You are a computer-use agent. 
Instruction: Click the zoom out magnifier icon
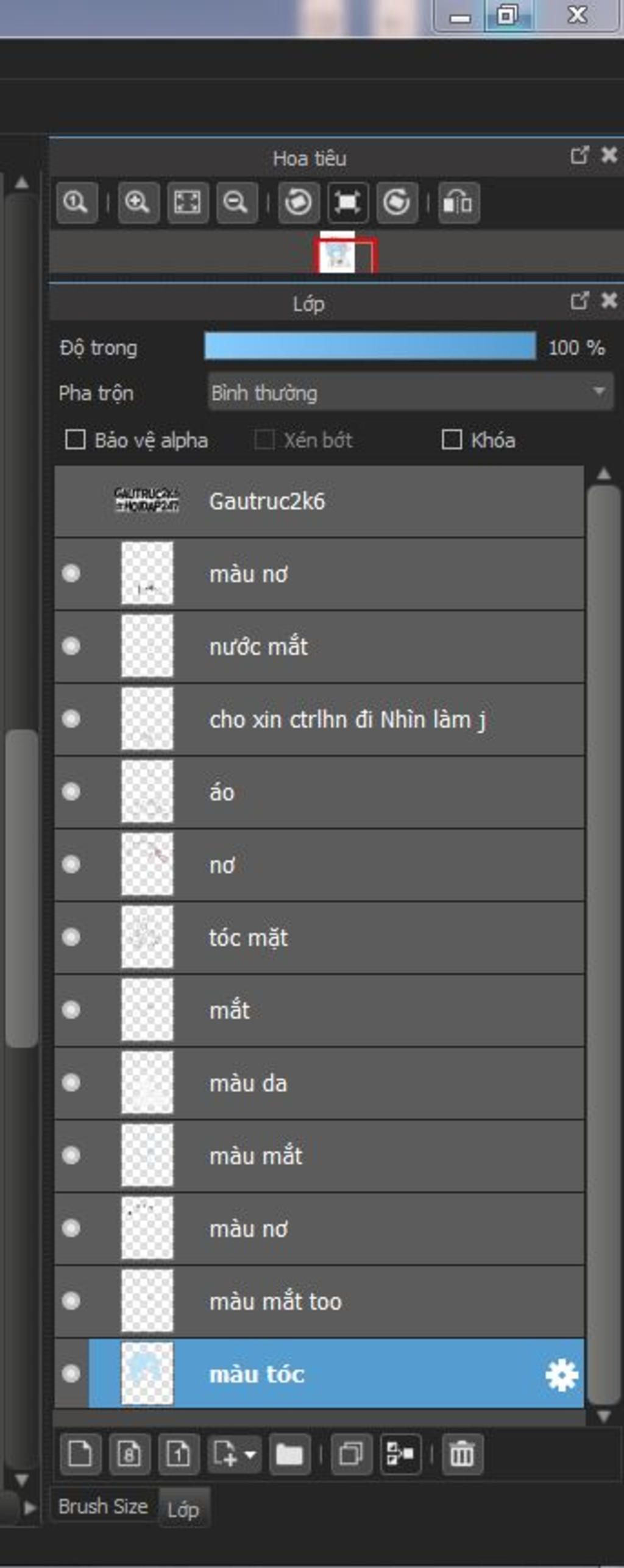pyautogui.click(x=236, y=202)
